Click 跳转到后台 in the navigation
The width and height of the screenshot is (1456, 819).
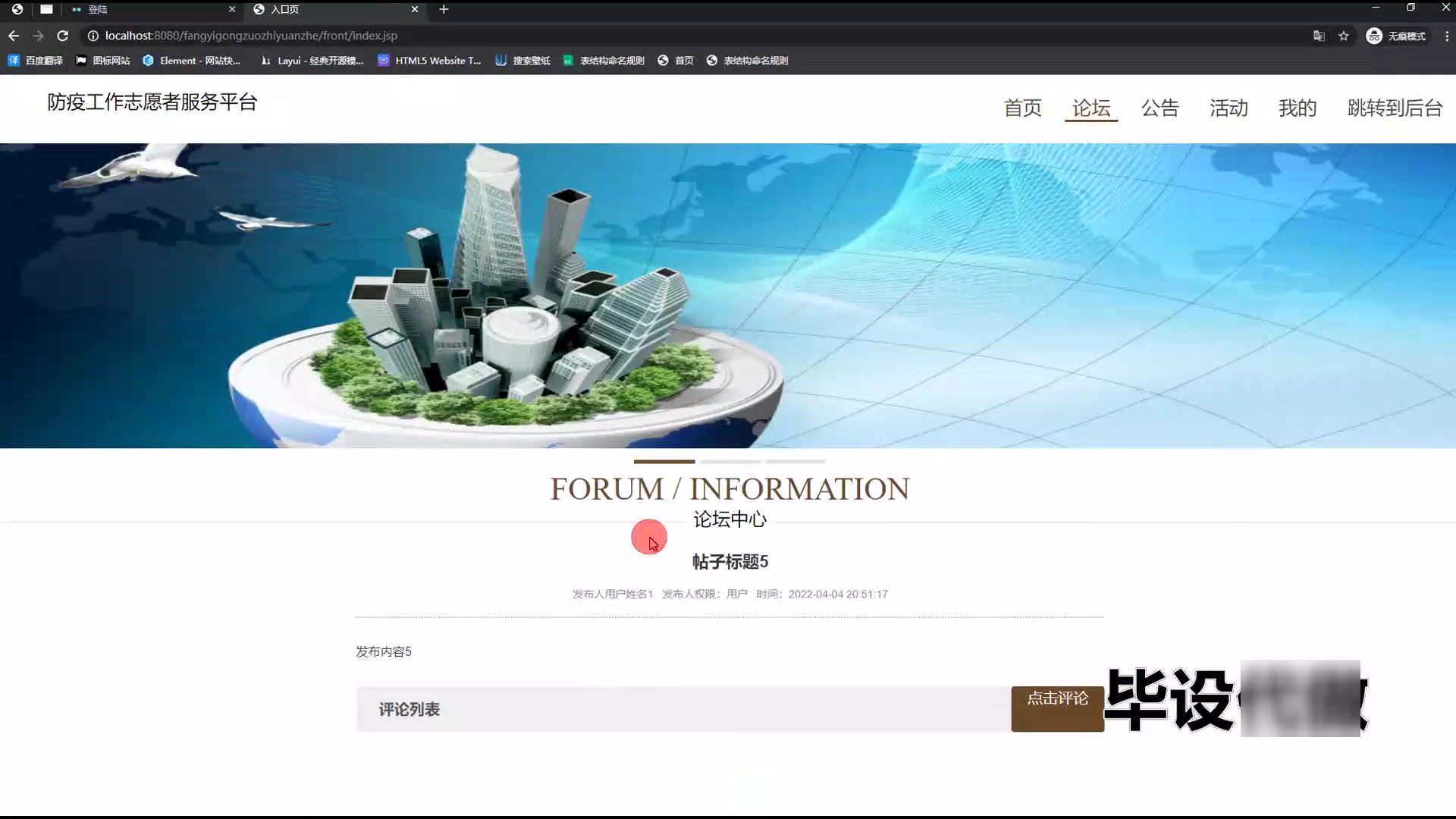[1395, 108]
